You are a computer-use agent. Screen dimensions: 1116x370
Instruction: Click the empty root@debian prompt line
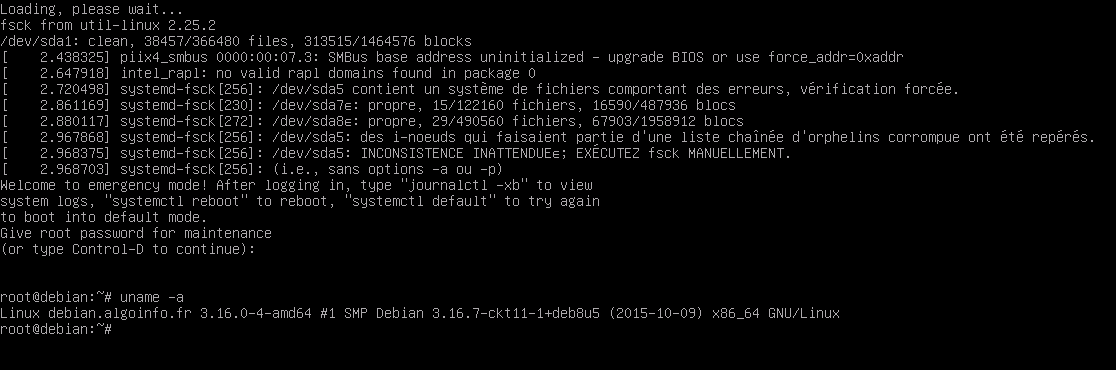click(x=56, y=329)
